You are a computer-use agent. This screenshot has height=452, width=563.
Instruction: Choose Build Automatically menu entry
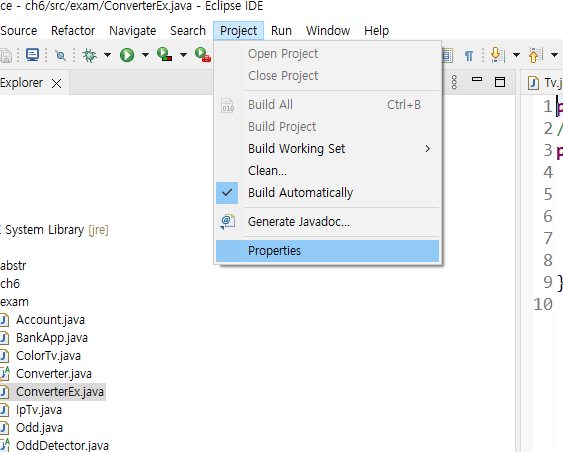tap(327, 193)
